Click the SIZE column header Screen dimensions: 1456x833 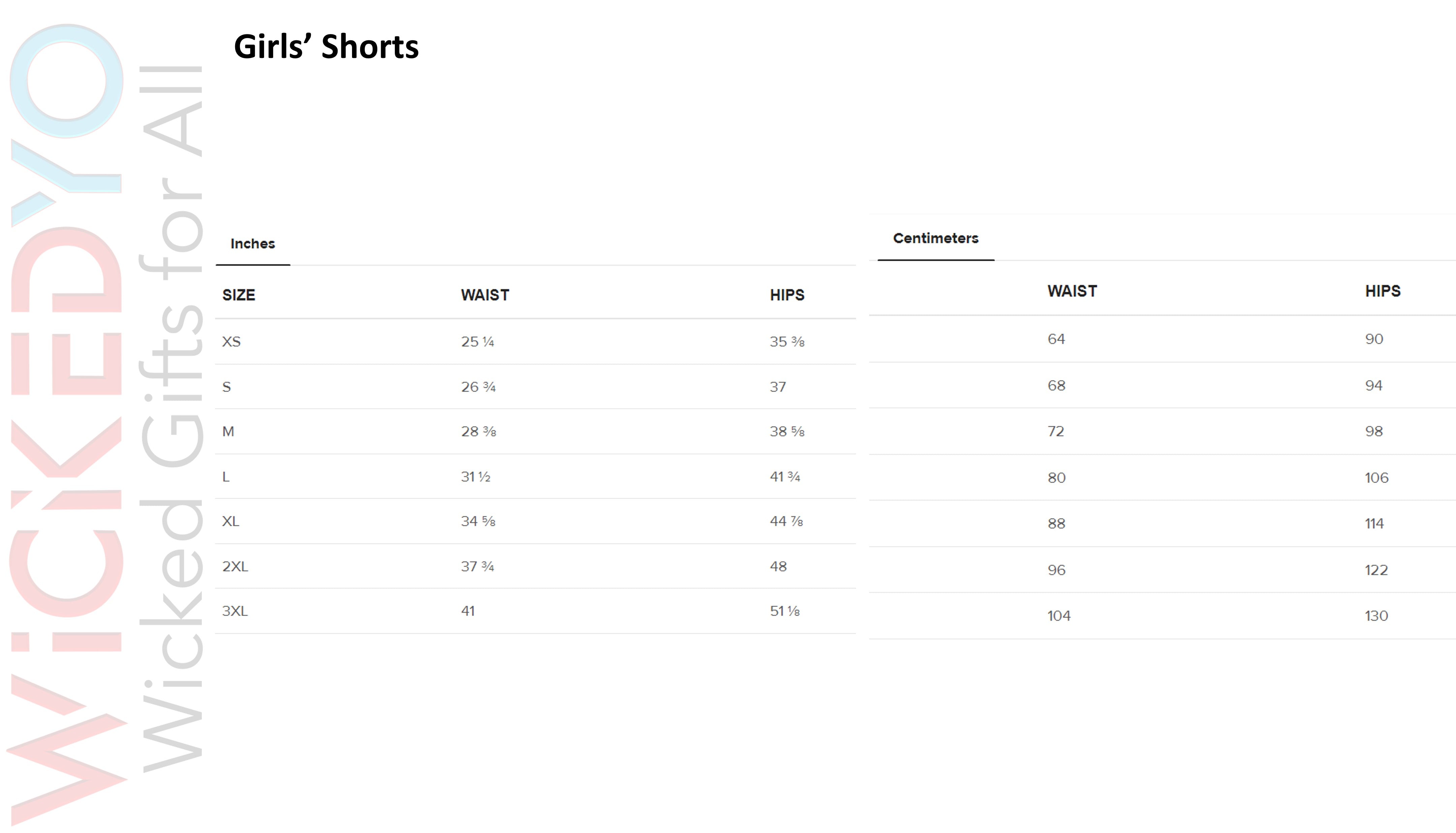(x=239, y=295)
